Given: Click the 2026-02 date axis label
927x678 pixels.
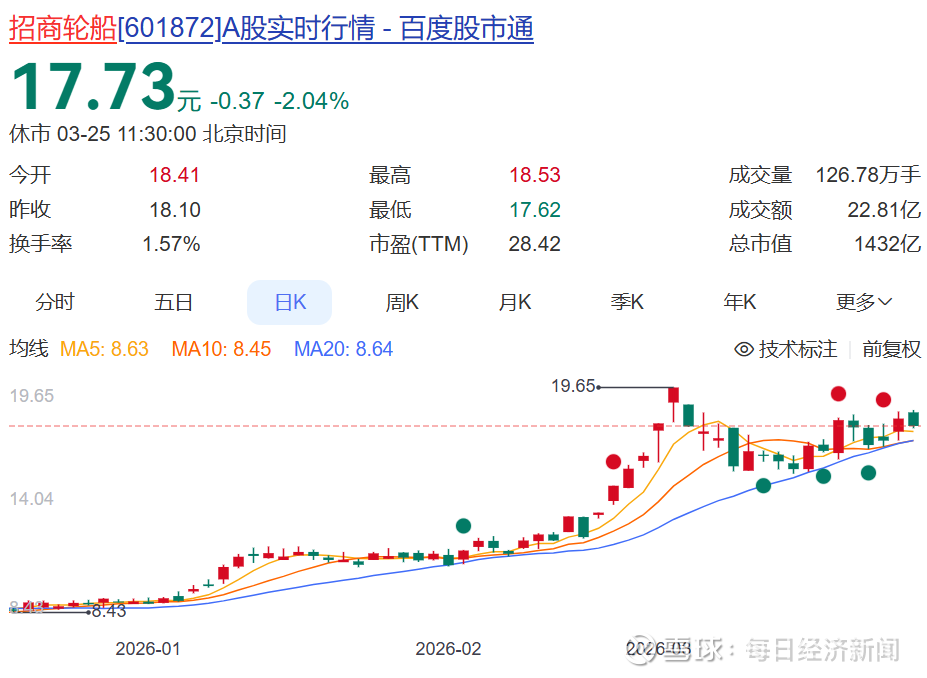Looking at the screenshot, I should pos(448,648).
